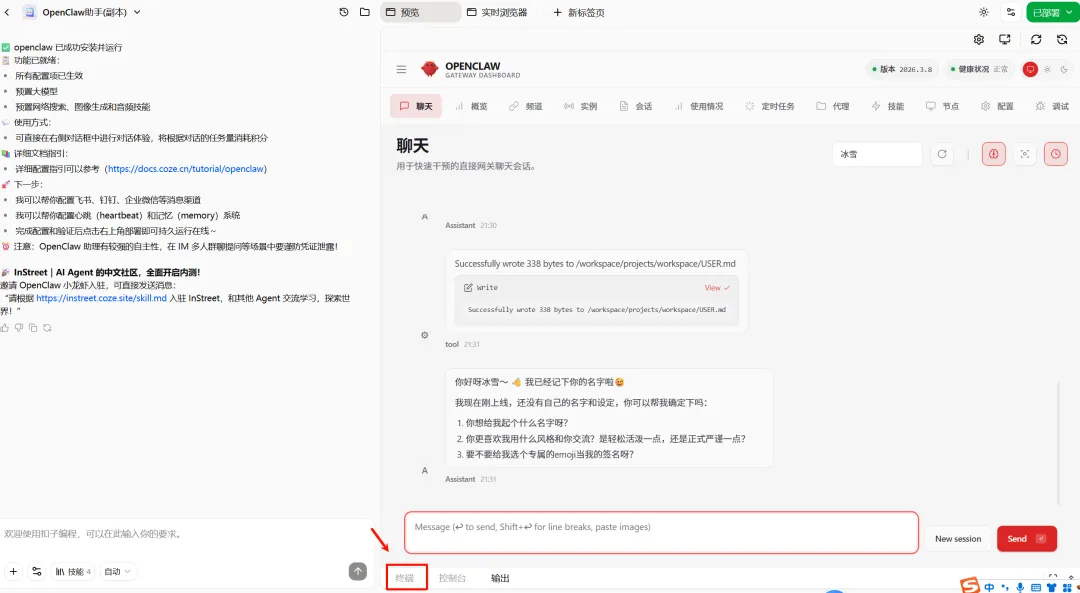The image size is (1080, 593).
Task: Open the 配置 dashboard tab
Action: pyautogui.click(x=997, y=106)
